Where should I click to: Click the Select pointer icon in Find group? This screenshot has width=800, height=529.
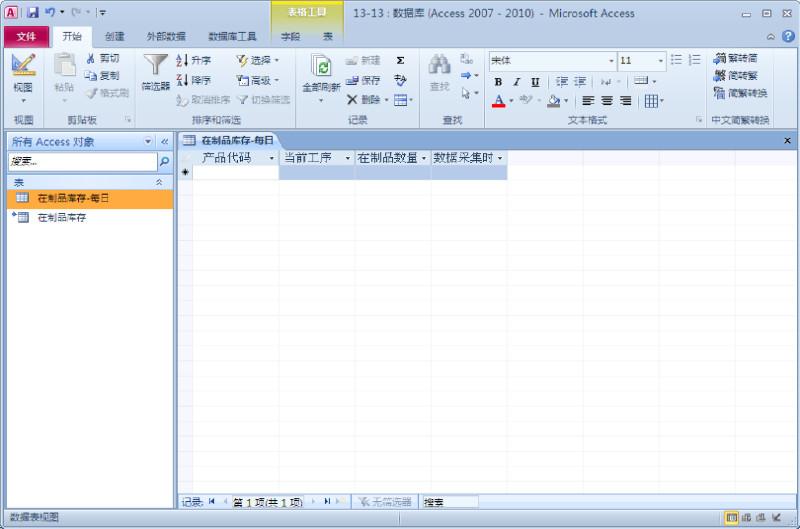point(466,93)
